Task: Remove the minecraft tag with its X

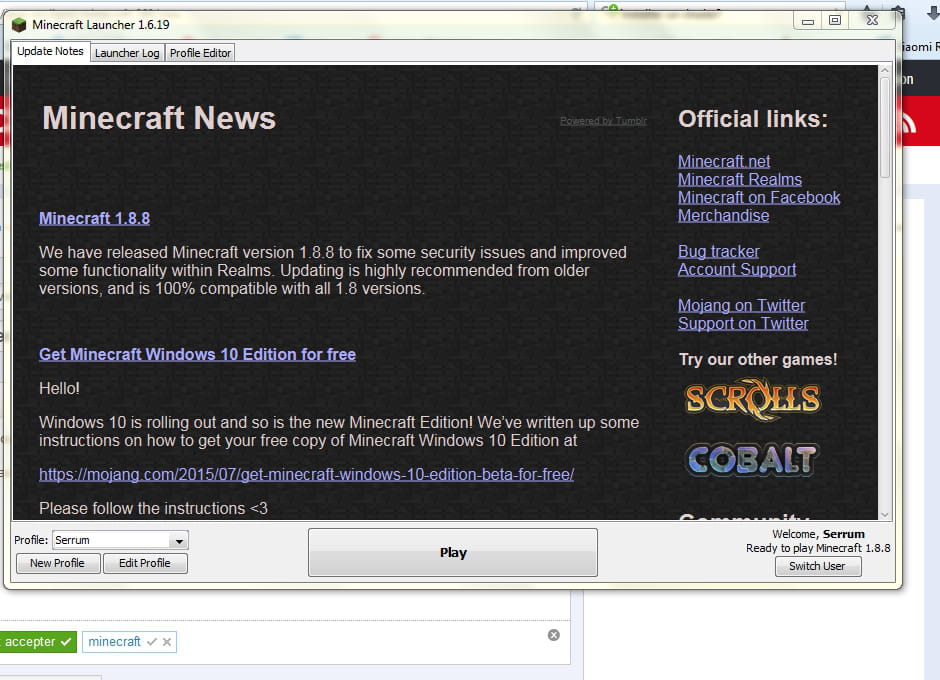Action: (167, 642)
